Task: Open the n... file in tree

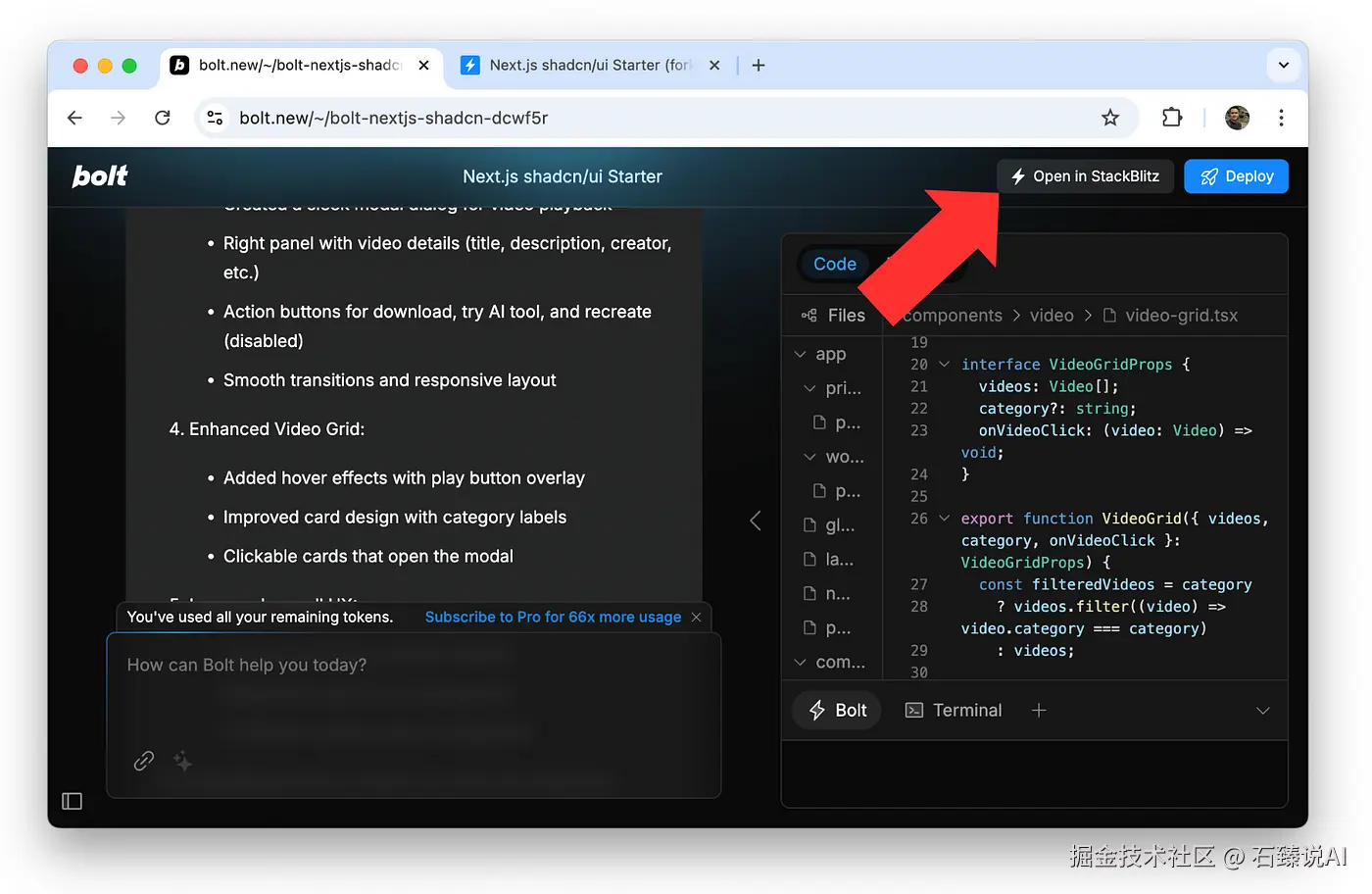Action: pos(827,594)
